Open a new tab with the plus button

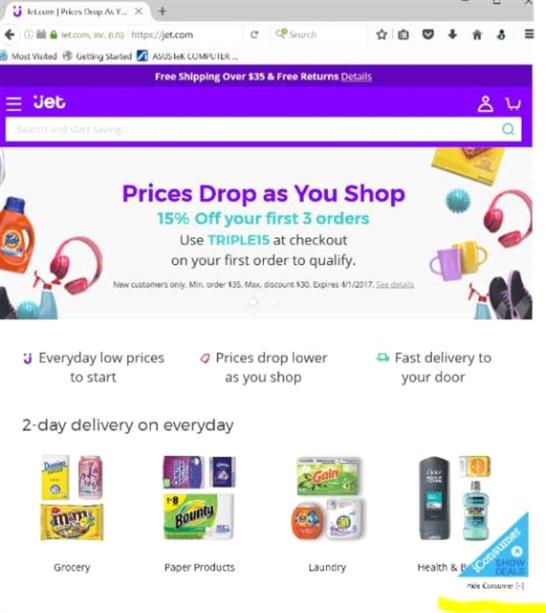point(162,12)
